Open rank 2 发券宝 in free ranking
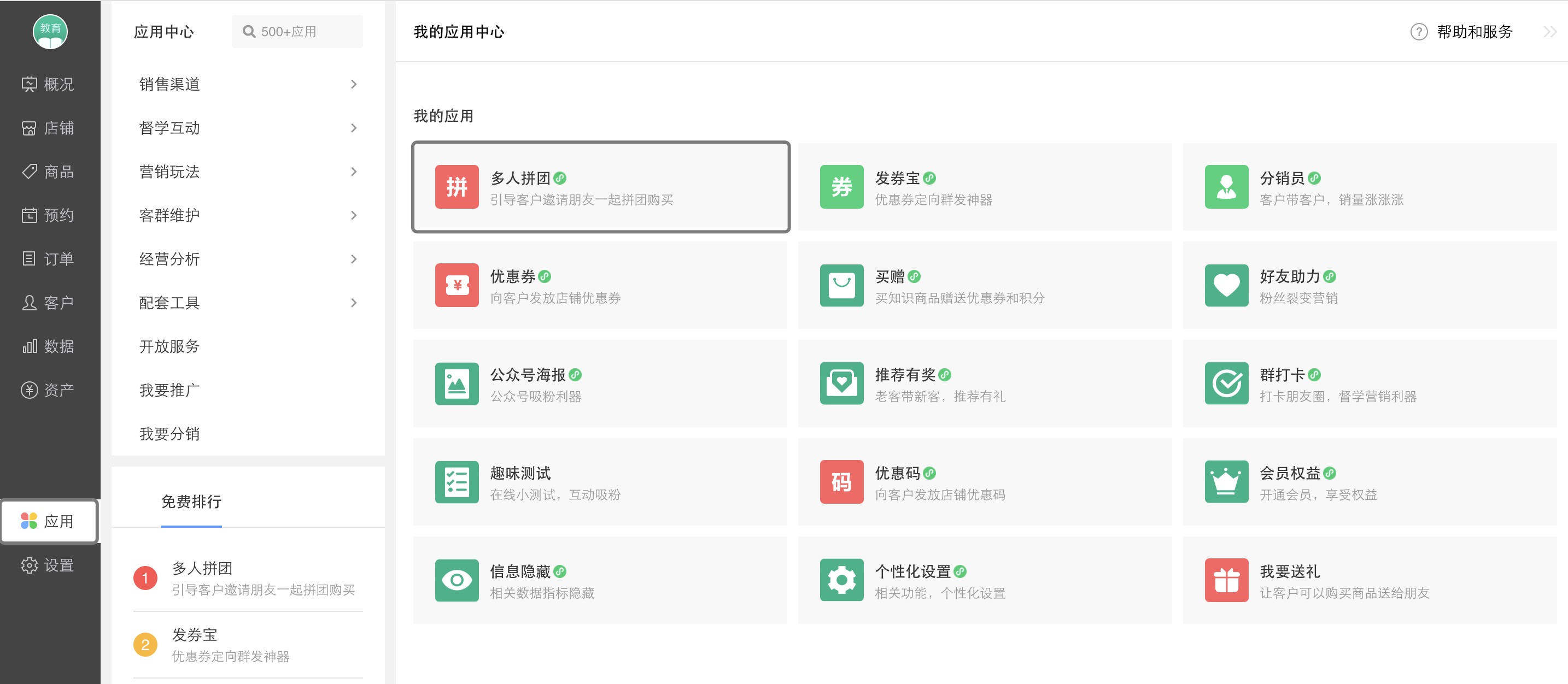 248,645
